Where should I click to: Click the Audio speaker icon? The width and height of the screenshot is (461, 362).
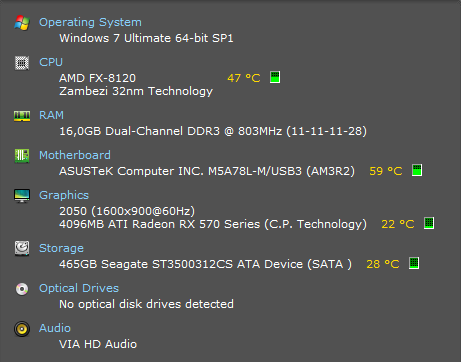click(x=22, y=329)
